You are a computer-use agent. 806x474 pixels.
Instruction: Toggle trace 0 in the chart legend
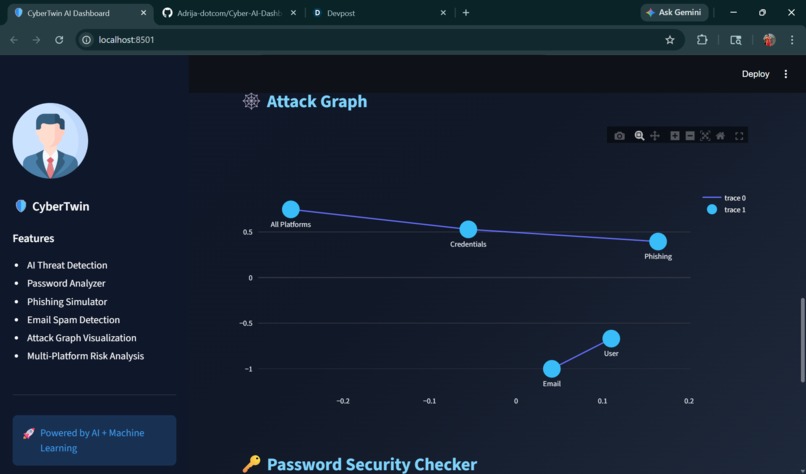724,198
